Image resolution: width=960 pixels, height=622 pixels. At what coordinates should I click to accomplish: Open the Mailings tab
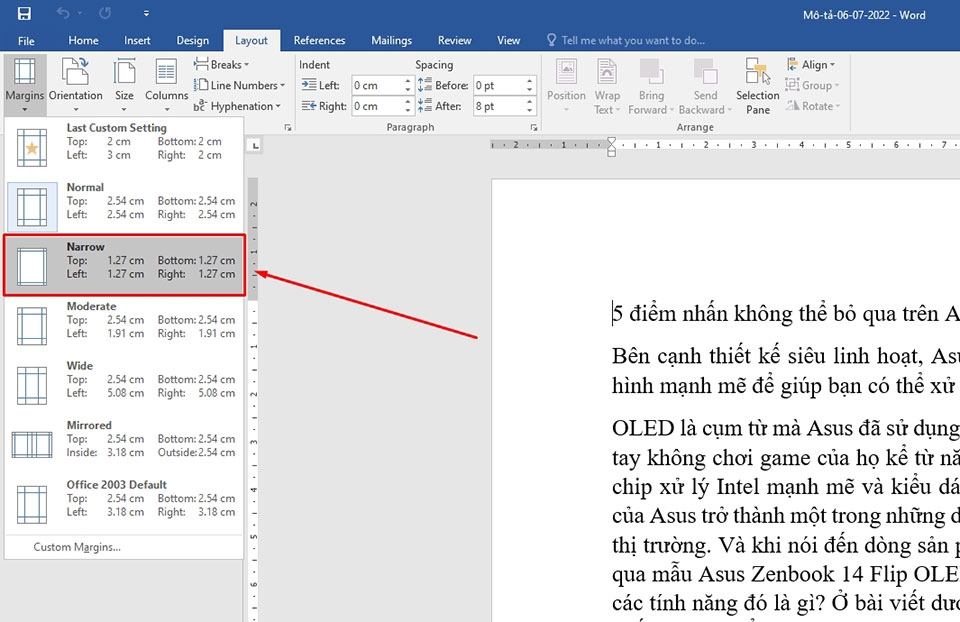[391, 40]
